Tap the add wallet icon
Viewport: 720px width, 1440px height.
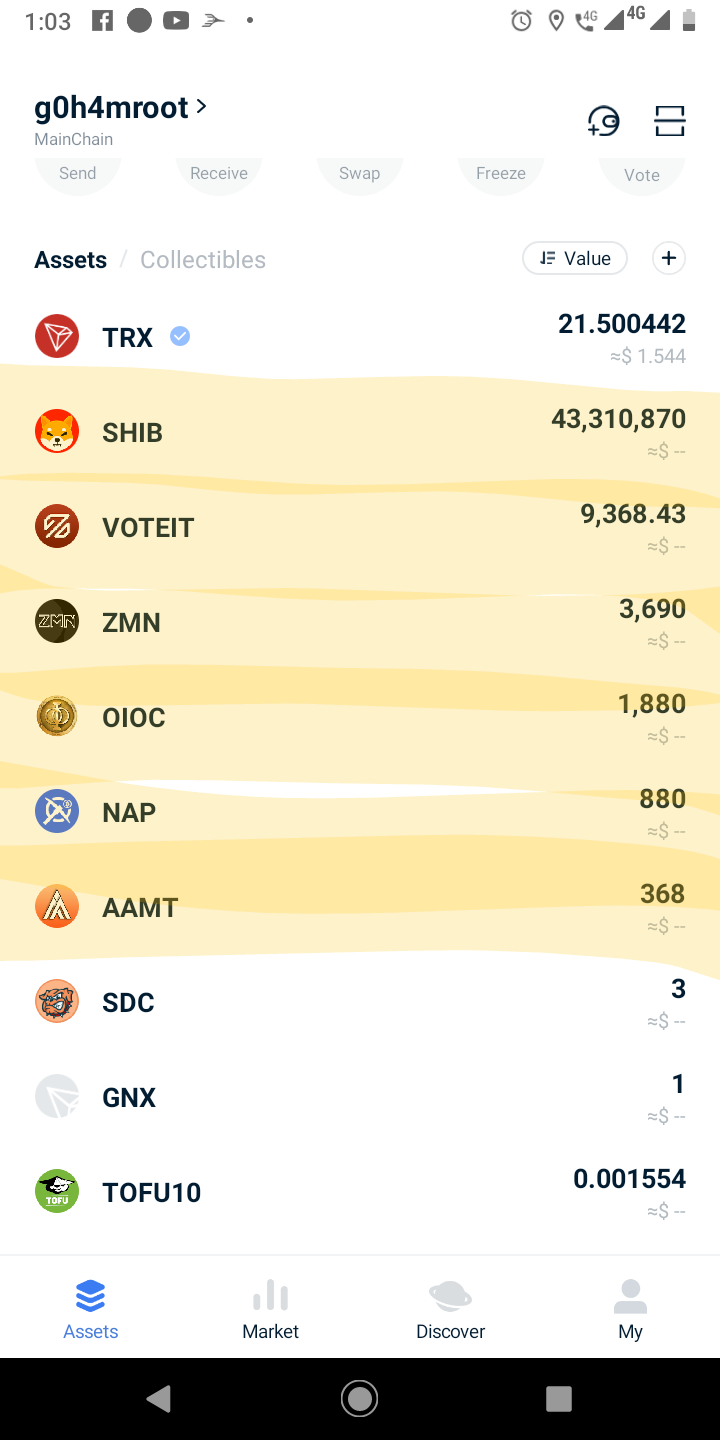point(603,122)
